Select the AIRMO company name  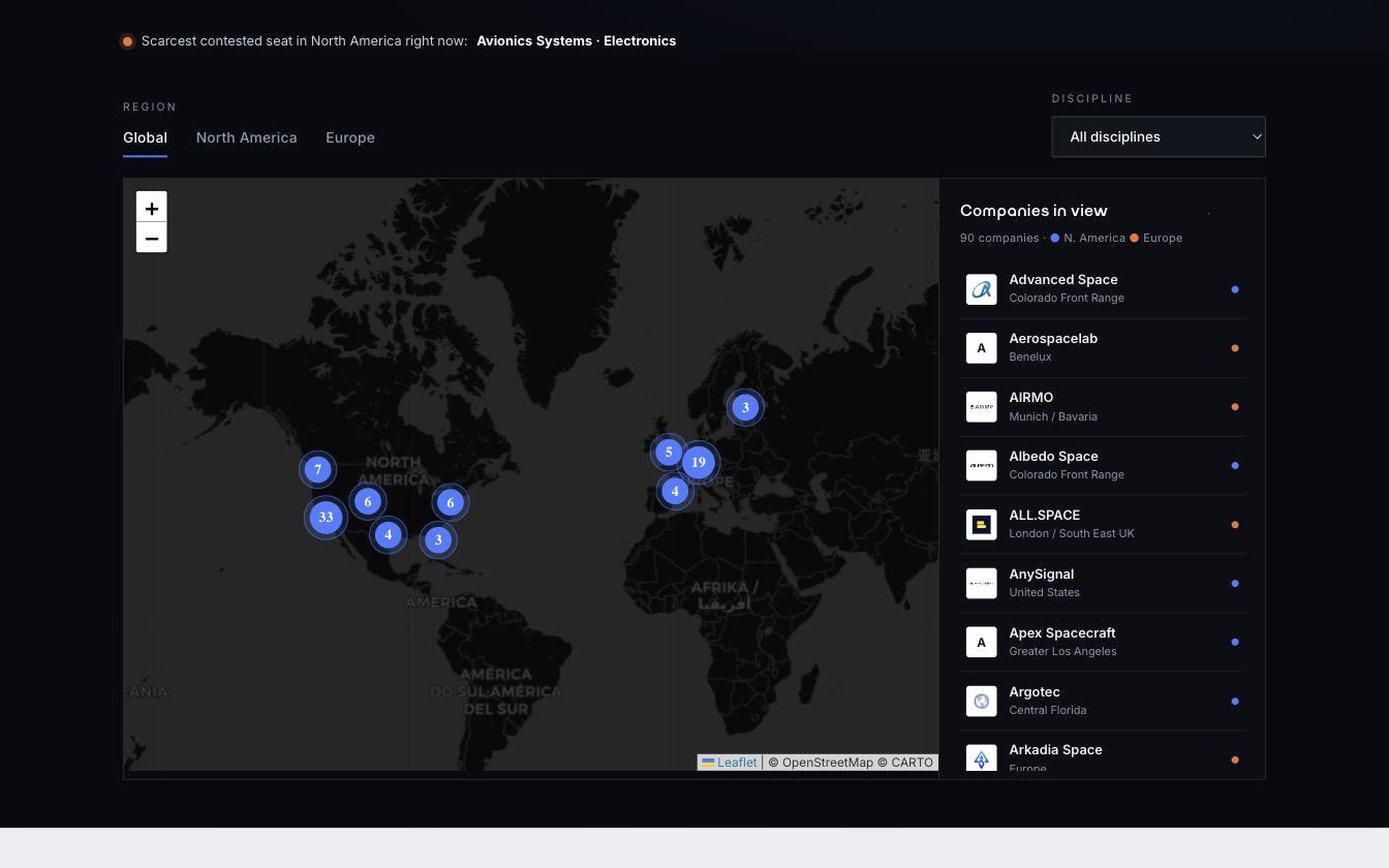[x=1031, y=397]
